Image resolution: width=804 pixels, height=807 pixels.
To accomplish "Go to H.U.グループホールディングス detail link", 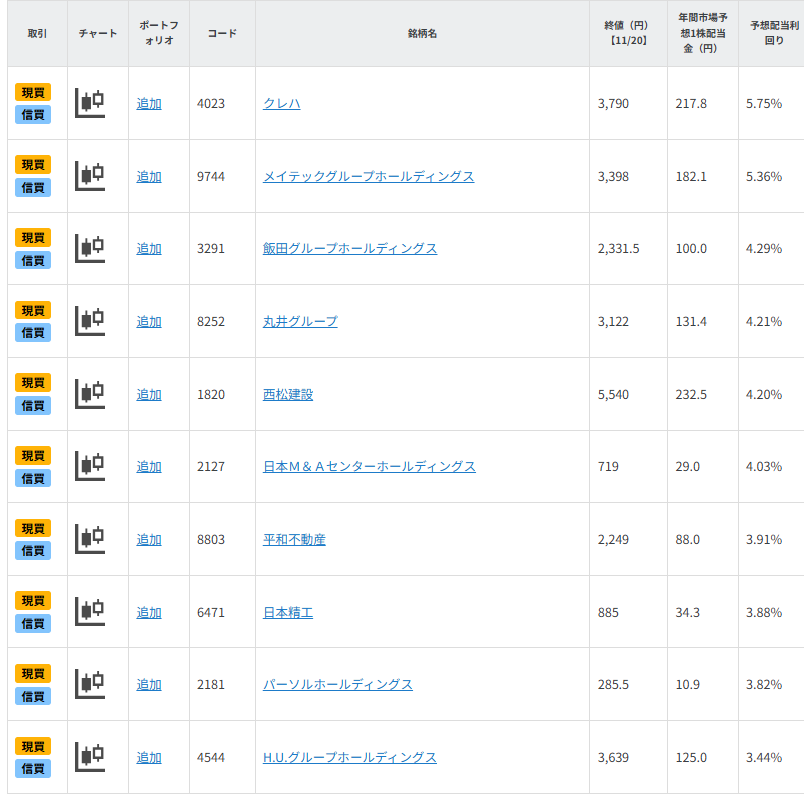I will 350,757.
